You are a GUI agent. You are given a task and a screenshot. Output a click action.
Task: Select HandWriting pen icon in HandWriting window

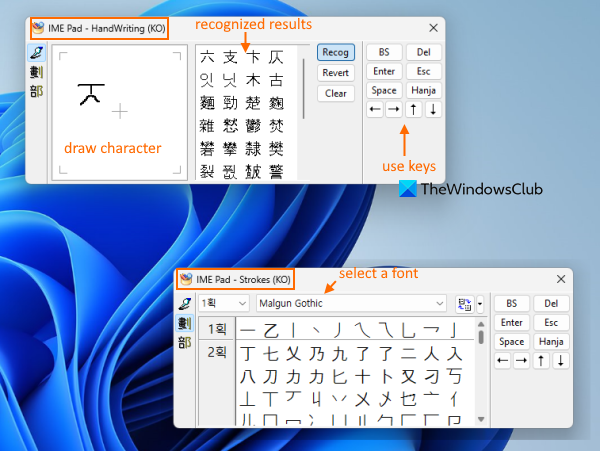click(37, 53)
